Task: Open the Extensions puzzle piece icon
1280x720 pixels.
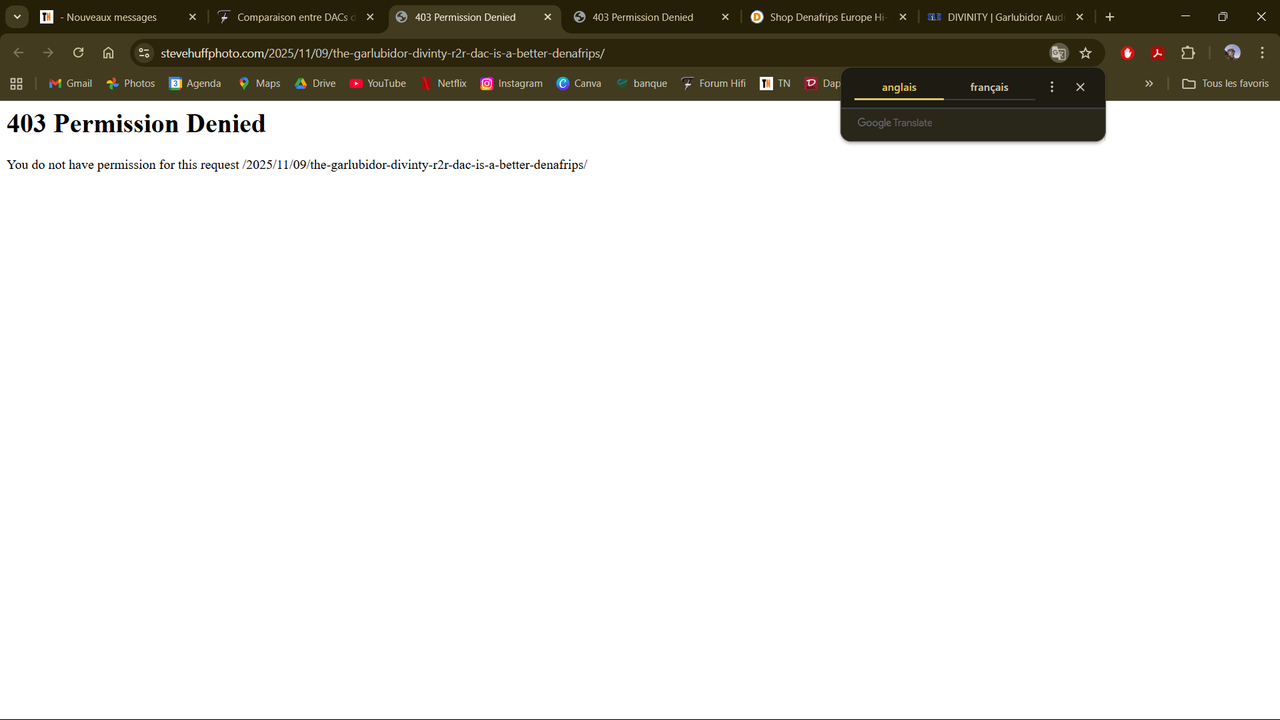Action: pos(1187,52)
